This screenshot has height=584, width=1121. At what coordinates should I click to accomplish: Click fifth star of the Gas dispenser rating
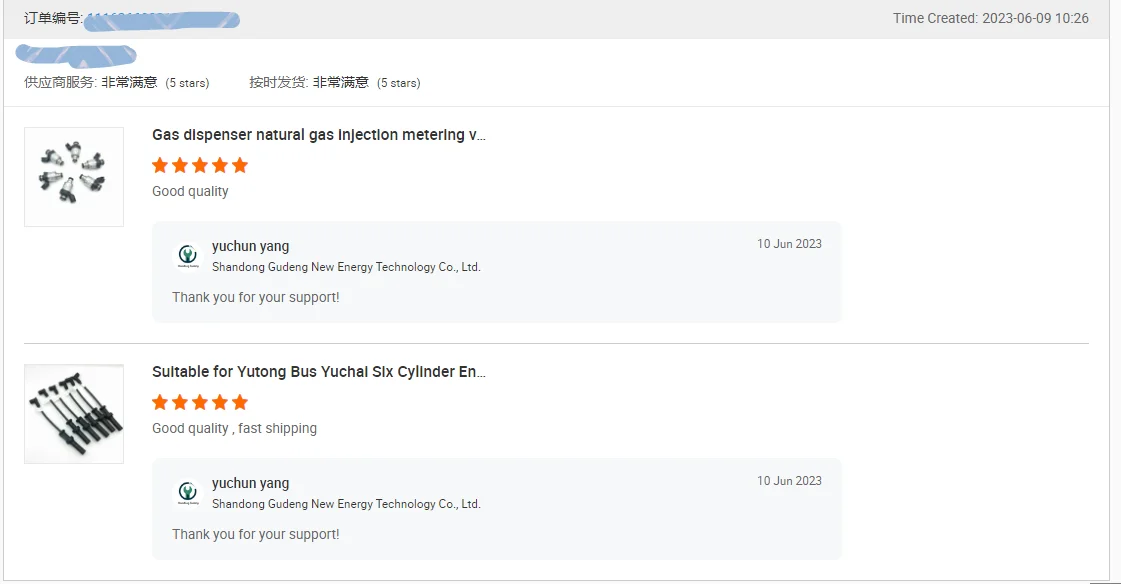click(240, 165)
